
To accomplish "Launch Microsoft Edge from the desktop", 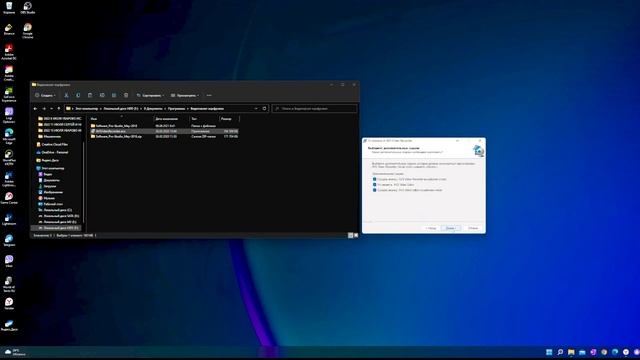I will (x=9, y=136).
